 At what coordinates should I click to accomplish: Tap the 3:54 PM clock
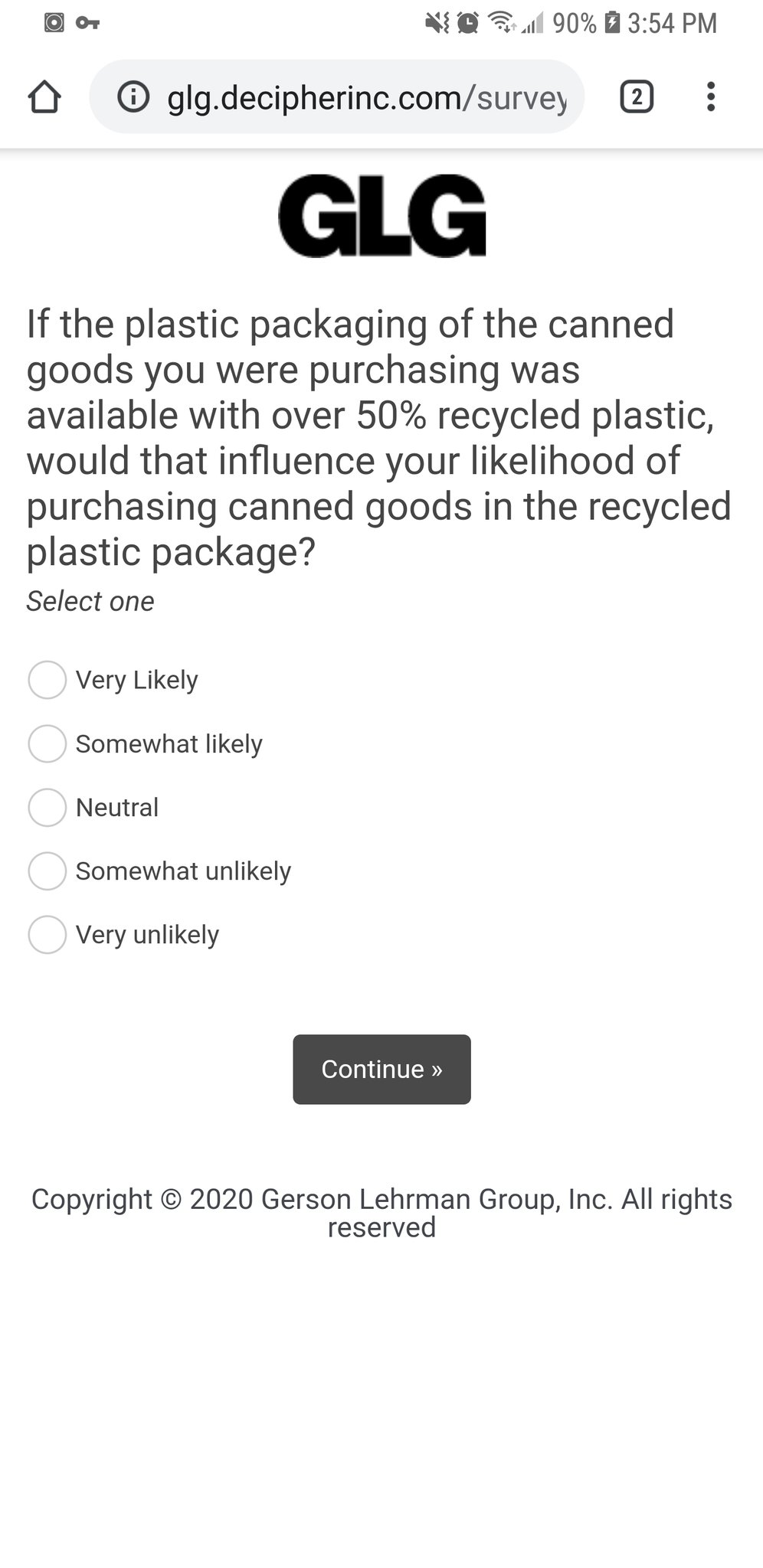672,23
